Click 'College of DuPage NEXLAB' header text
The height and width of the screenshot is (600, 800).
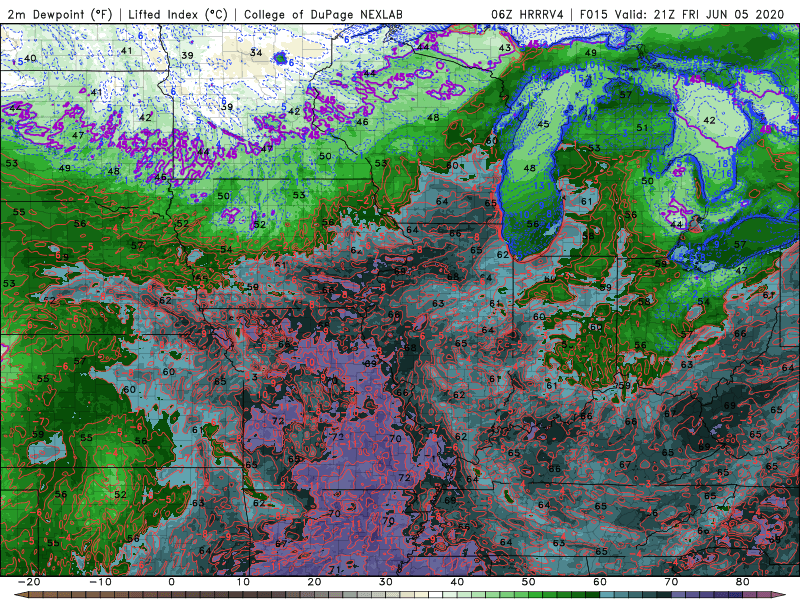point(323,14)
